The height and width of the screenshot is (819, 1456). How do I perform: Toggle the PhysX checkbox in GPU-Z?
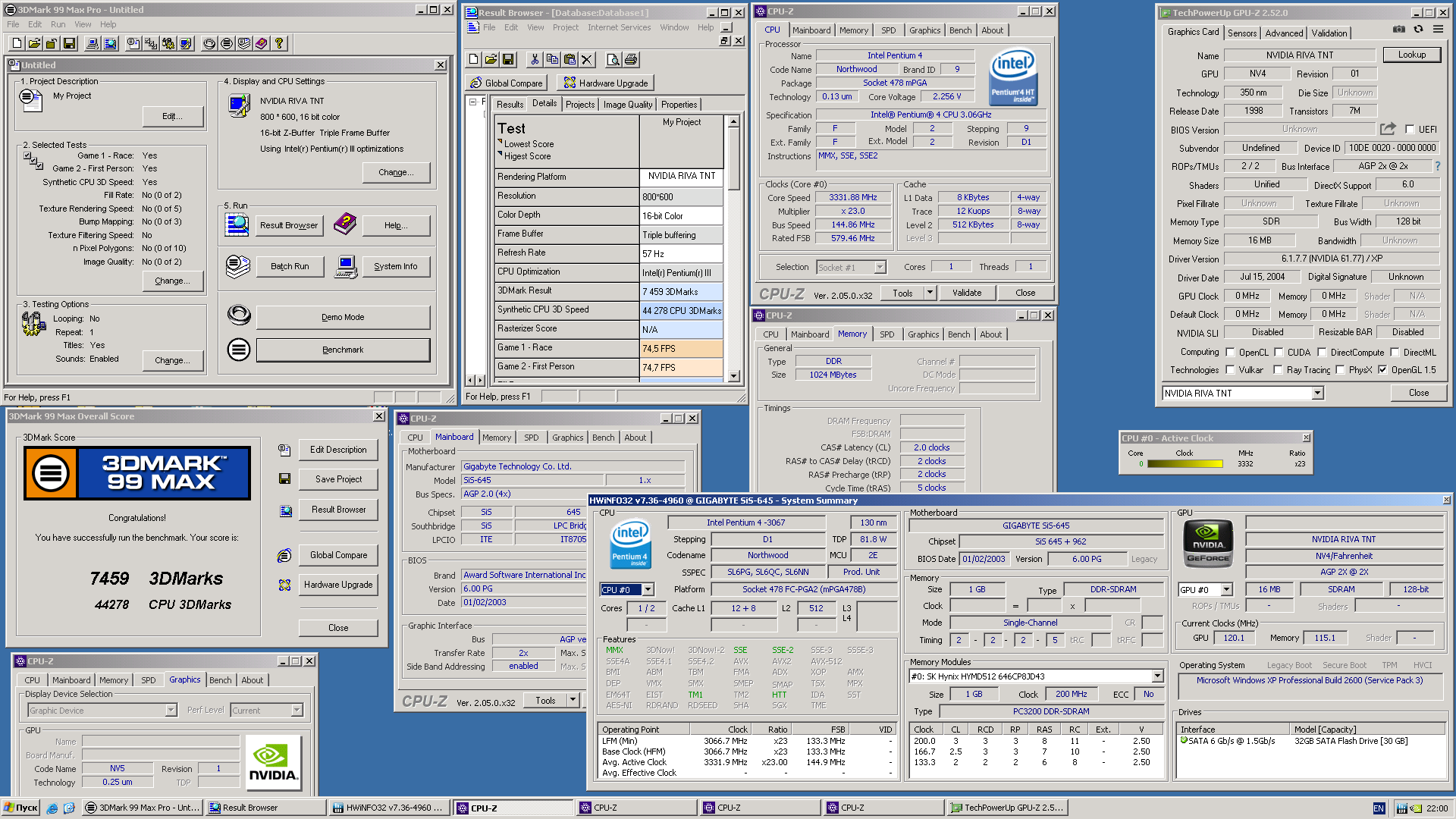coord(1340,370)
